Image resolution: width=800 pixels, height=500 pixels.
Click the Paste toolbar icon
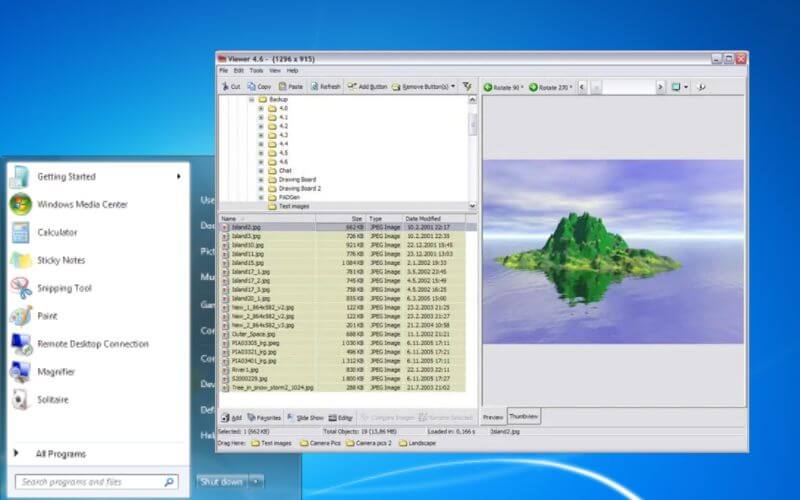290,87
